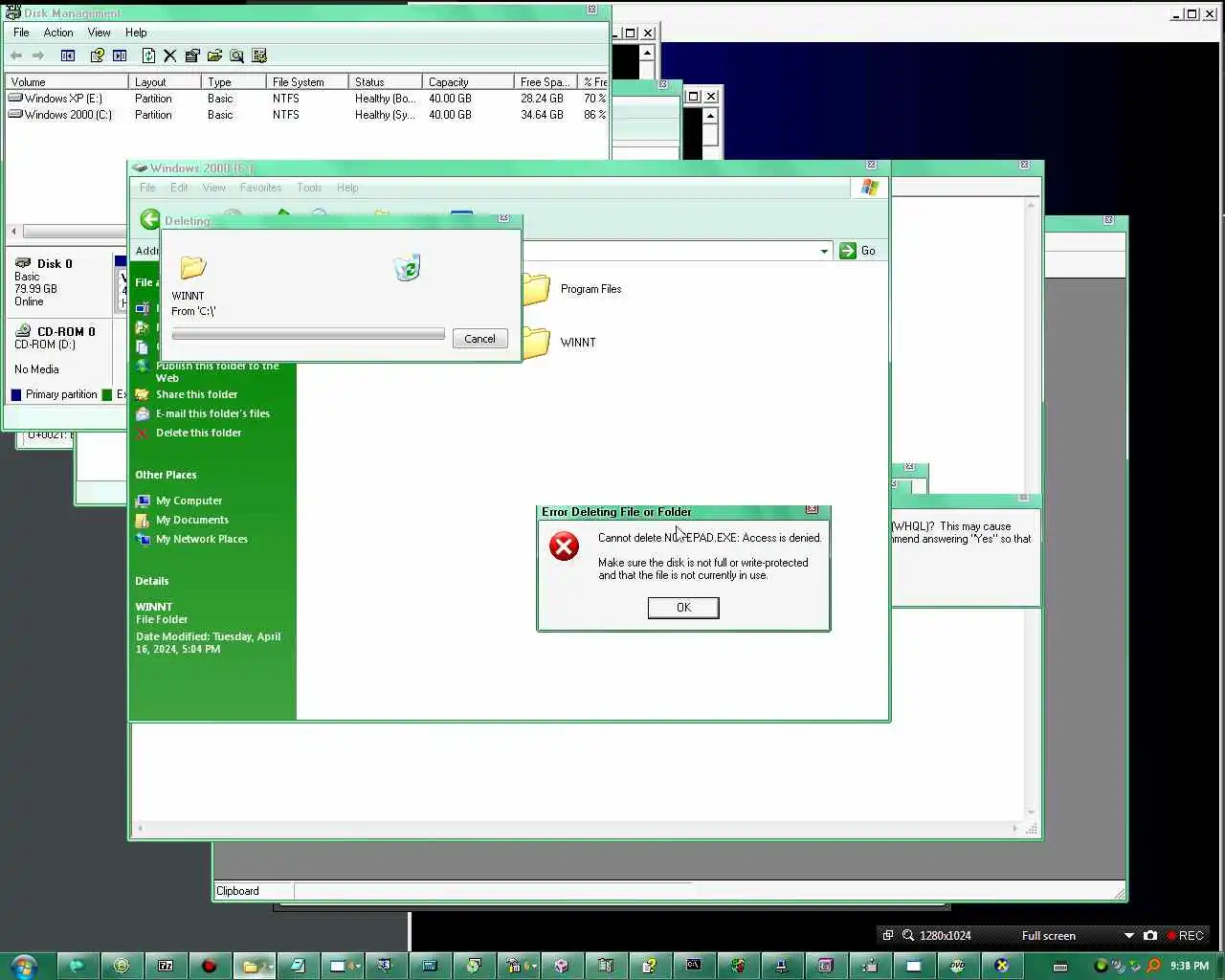Click the Go button next to the address bar
The width and height of the screenshot is (1225, 980).
click(x=858, y=251)
